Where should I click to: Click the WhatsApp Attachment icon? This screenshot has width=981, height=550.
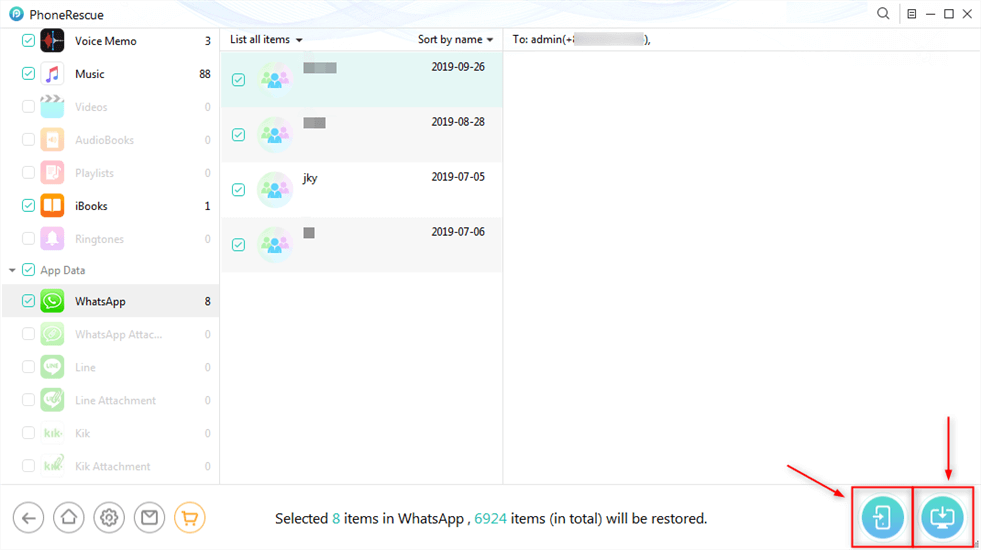tap(53, 334)
